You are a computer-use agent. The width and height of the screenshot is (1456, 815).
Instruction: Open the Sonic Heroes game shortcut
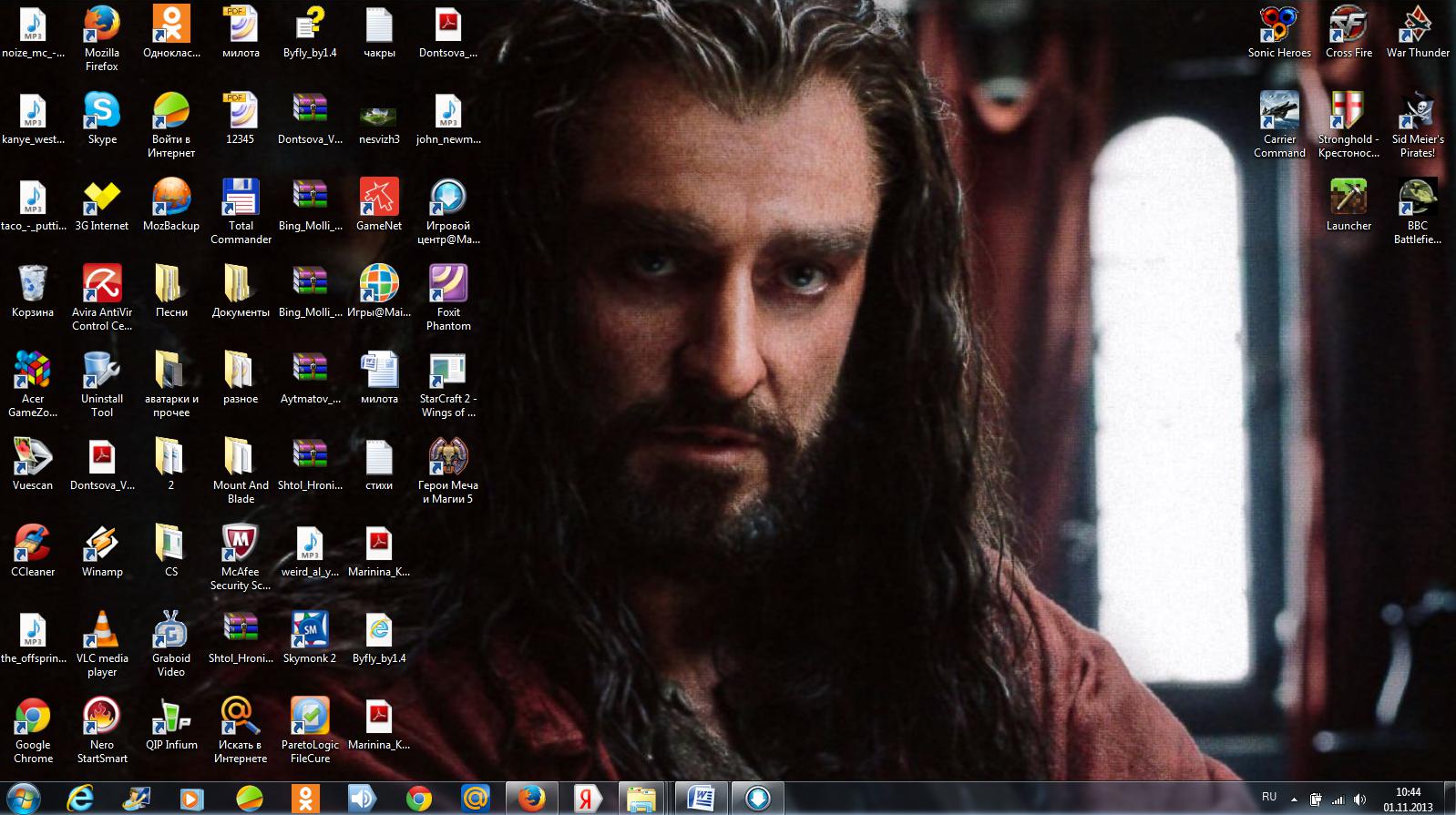1279,33
